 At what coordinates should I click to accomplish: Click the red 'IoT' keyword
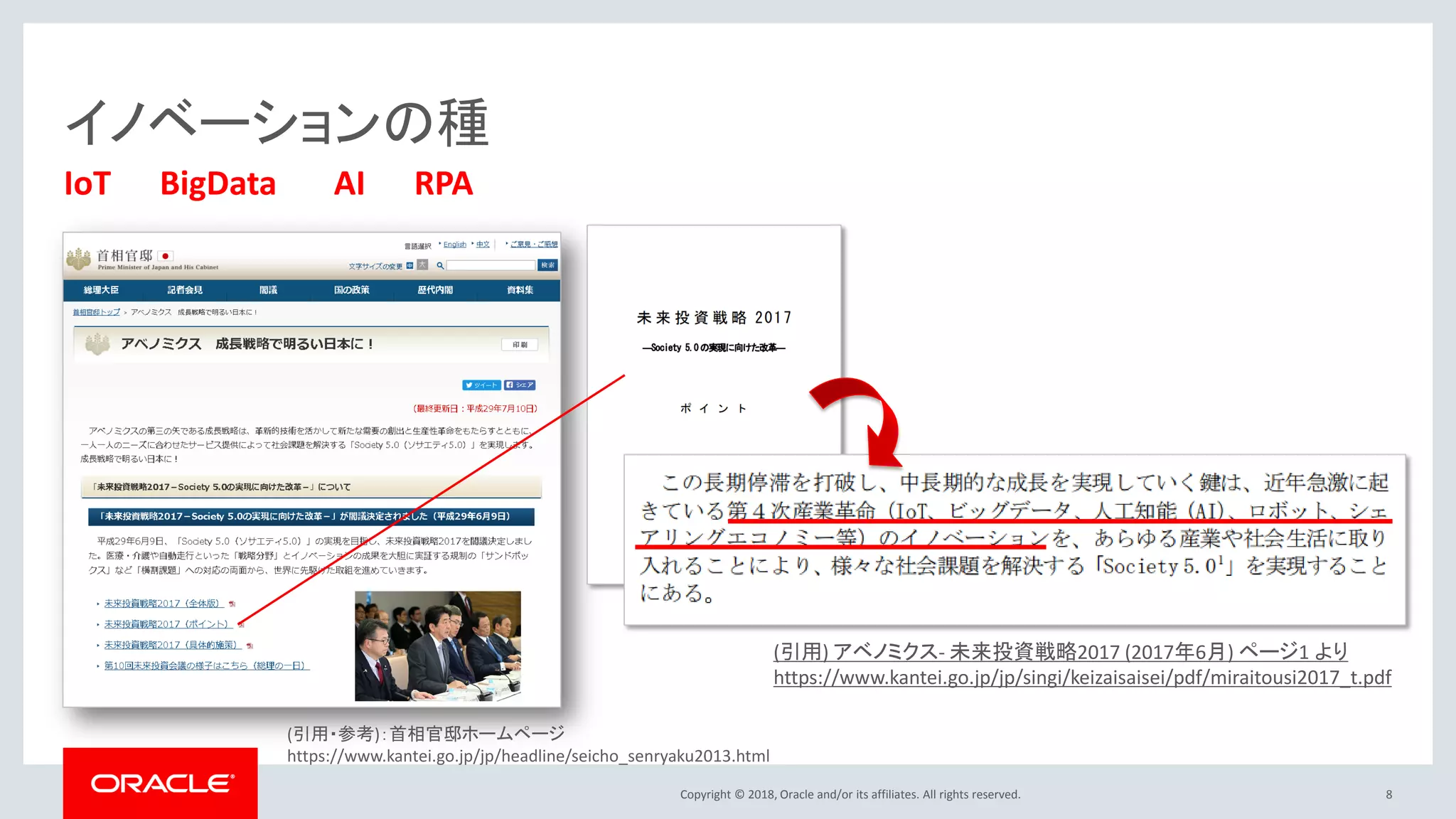coord(87,183)
